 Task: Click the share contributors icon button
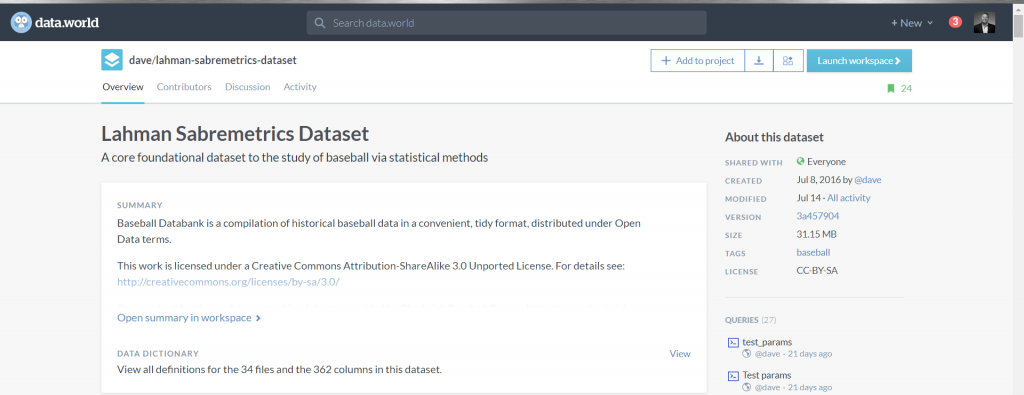tap(788, 61)
